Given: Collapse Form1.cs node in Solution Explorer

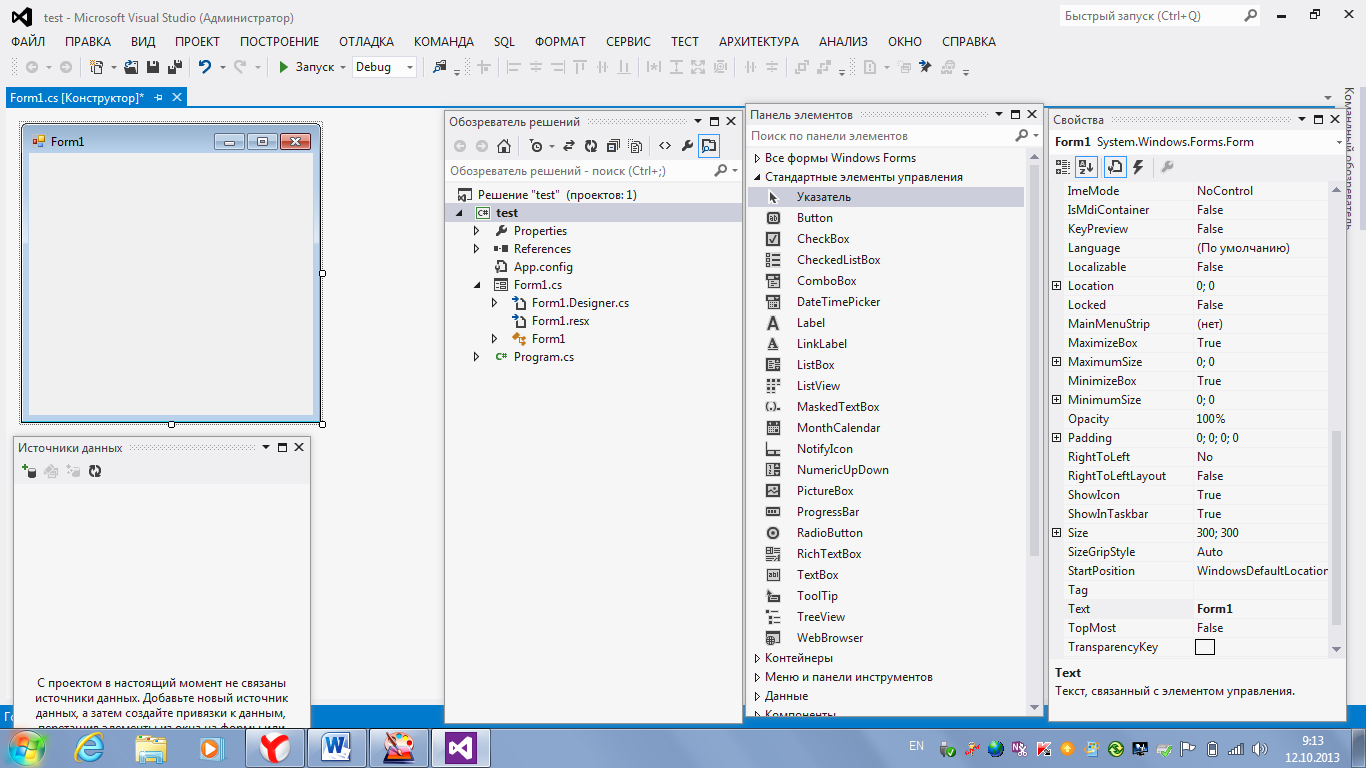Looking at the screenshot, I should click(477, 285).
